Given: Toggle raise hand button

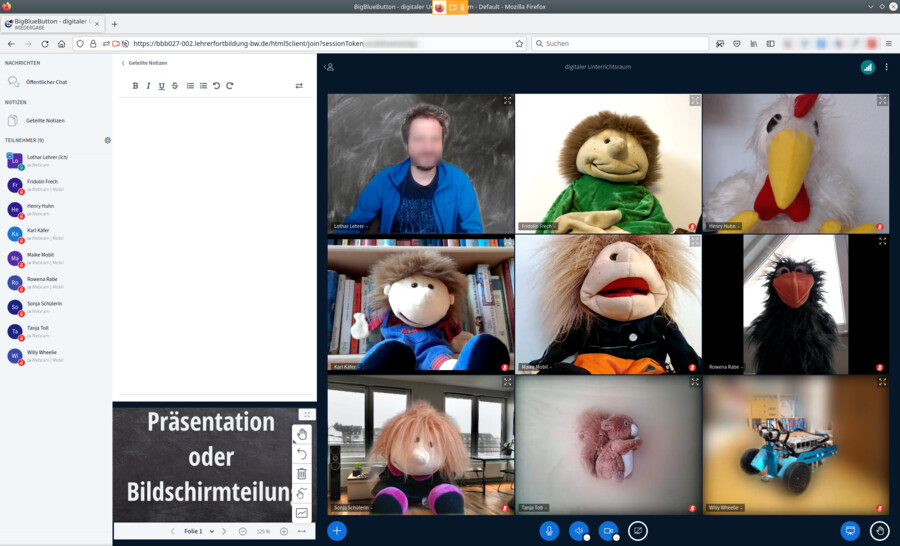Looking at the screenshot, I should (x=880, y=531).
